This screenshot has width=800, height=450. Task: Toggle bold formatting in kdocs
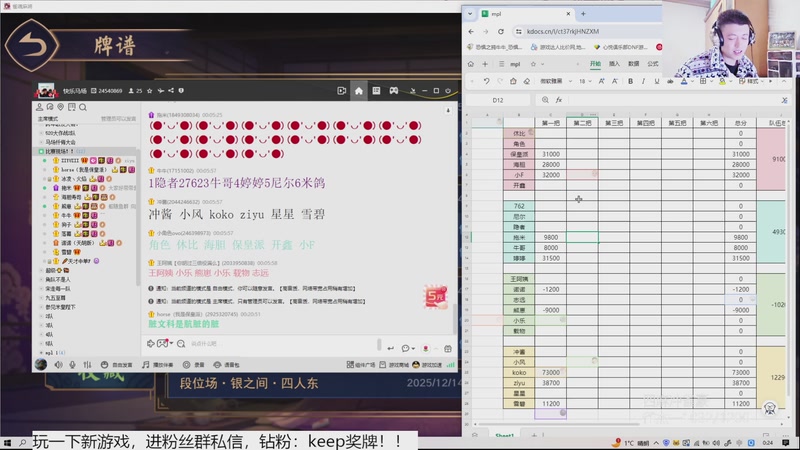[631, 81]
